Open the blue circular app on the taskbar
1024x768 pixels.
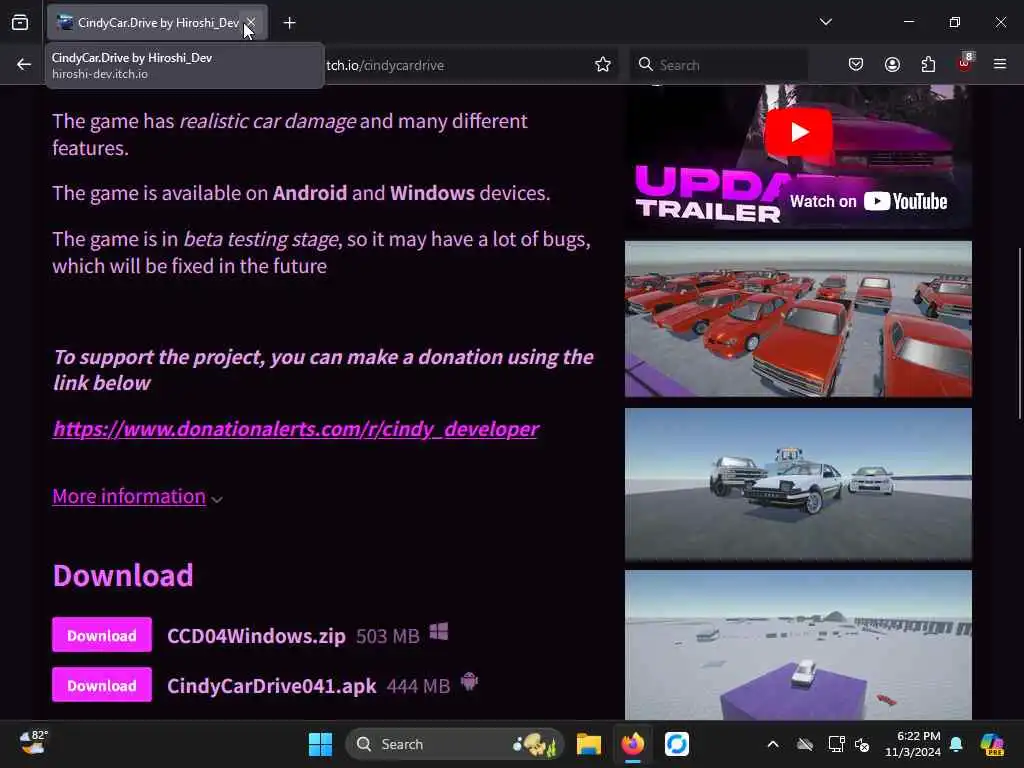pyautogui.click(x=677, y=744)
